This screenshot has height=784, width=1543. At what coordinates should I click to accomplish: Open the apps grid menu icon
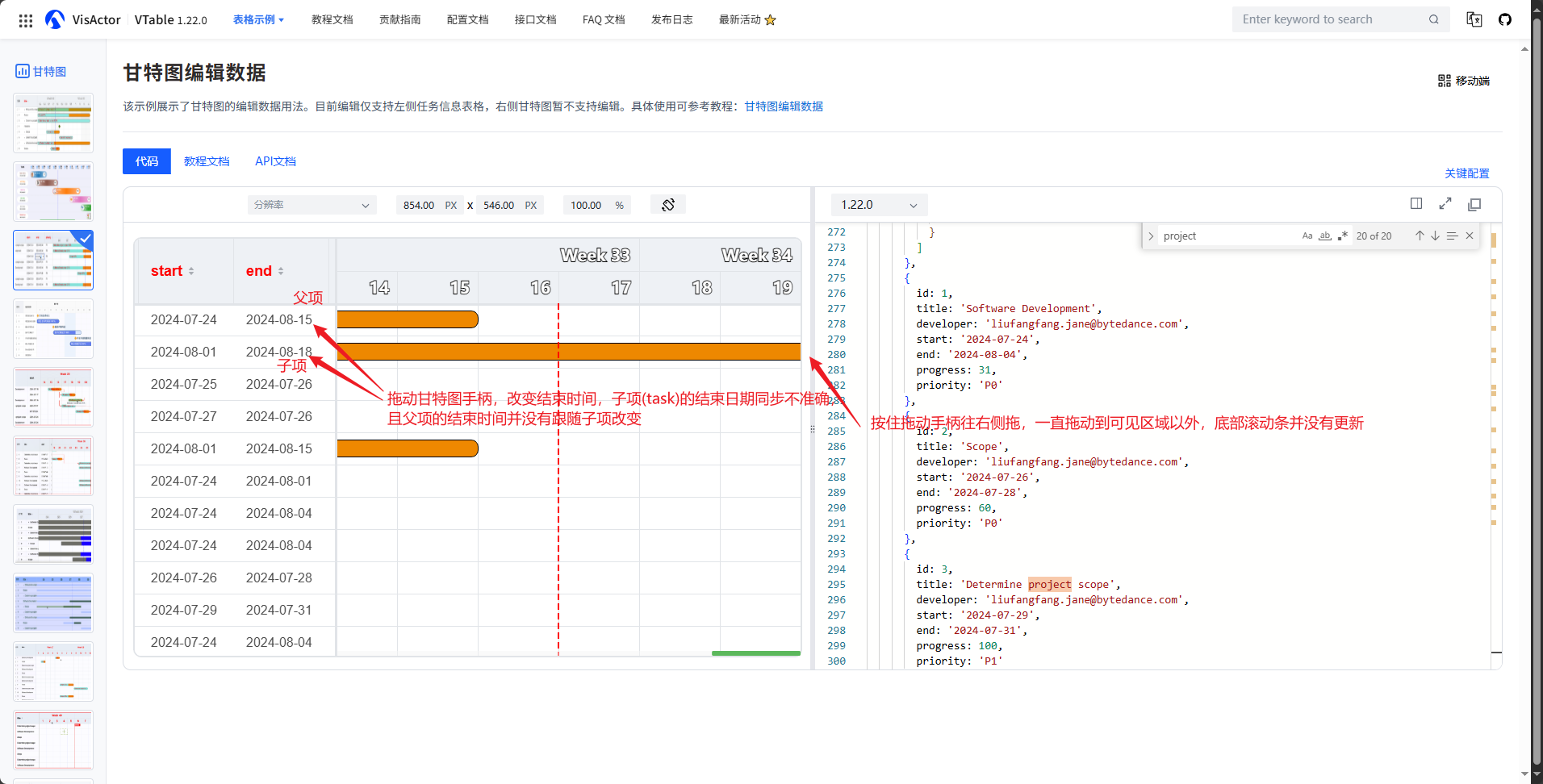26,20
